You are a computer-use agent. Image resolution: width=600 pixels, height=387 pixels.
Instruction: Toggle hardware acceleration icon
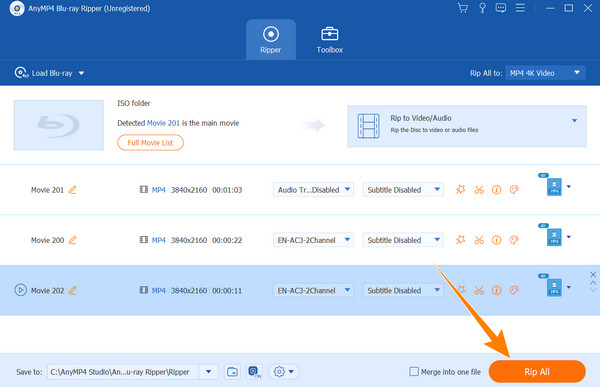click(x=254, y=372)
